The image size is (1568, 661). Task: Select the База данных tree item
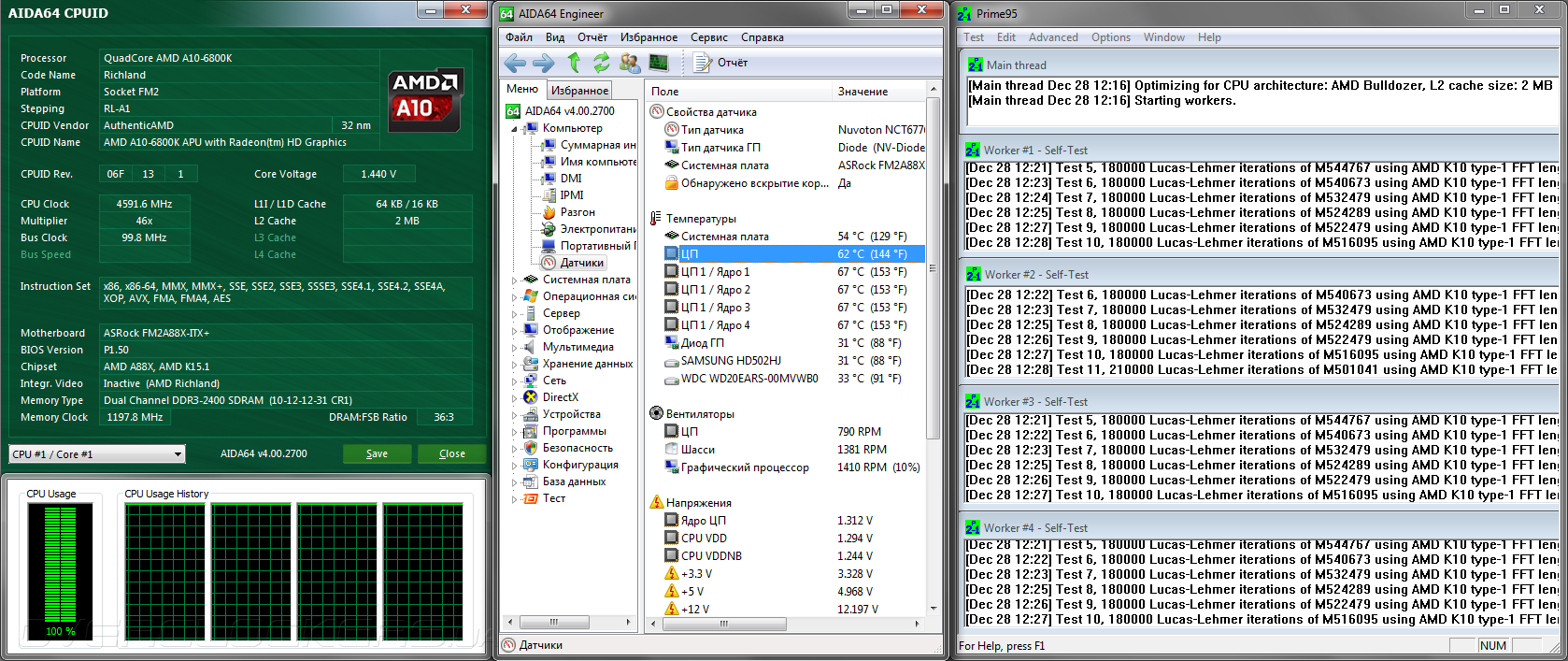565,481
